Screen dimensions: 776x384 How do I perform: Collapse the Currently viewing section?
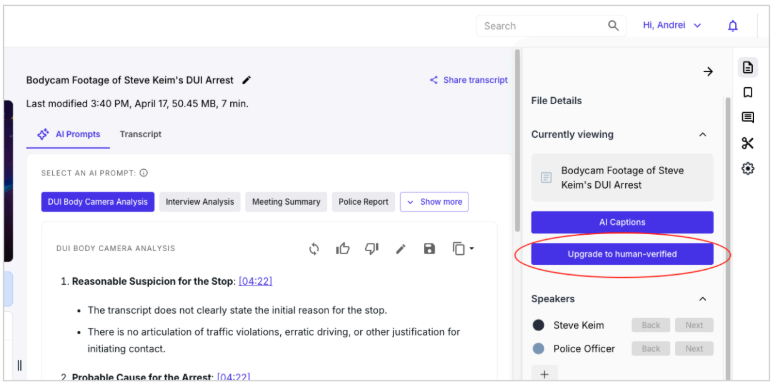pos(702,135)
